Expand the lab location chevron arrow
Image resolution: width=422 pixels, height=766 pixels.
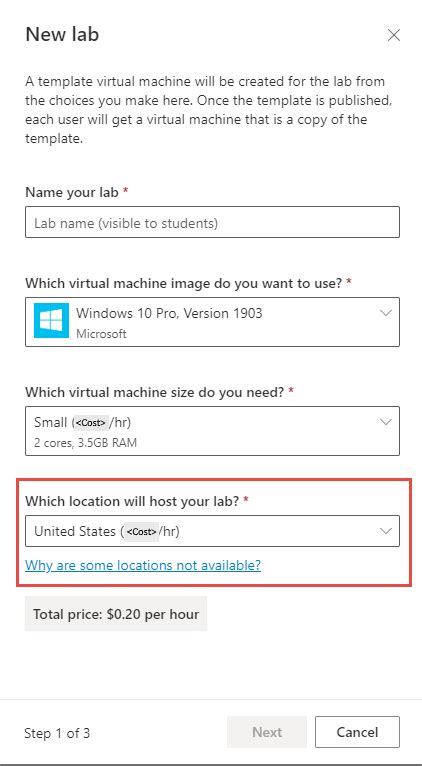click(x=386, y=531)
